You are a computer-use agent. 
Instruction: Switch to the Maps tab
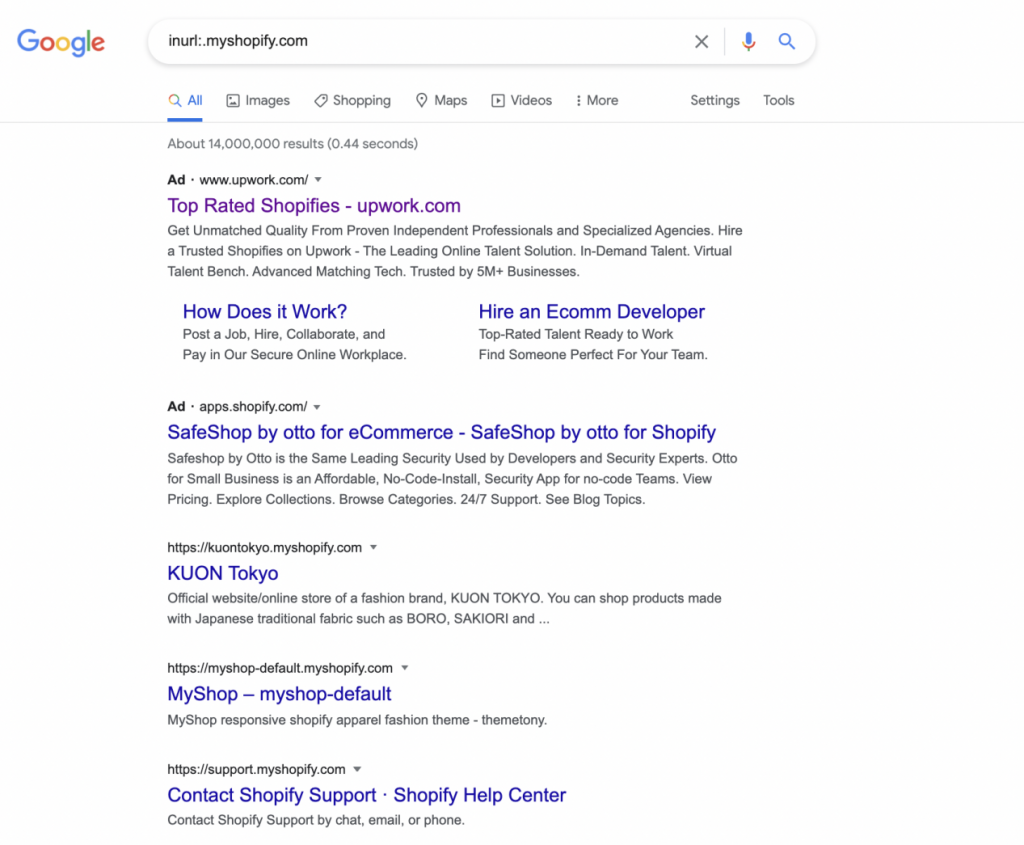click(x=441, y=101)
